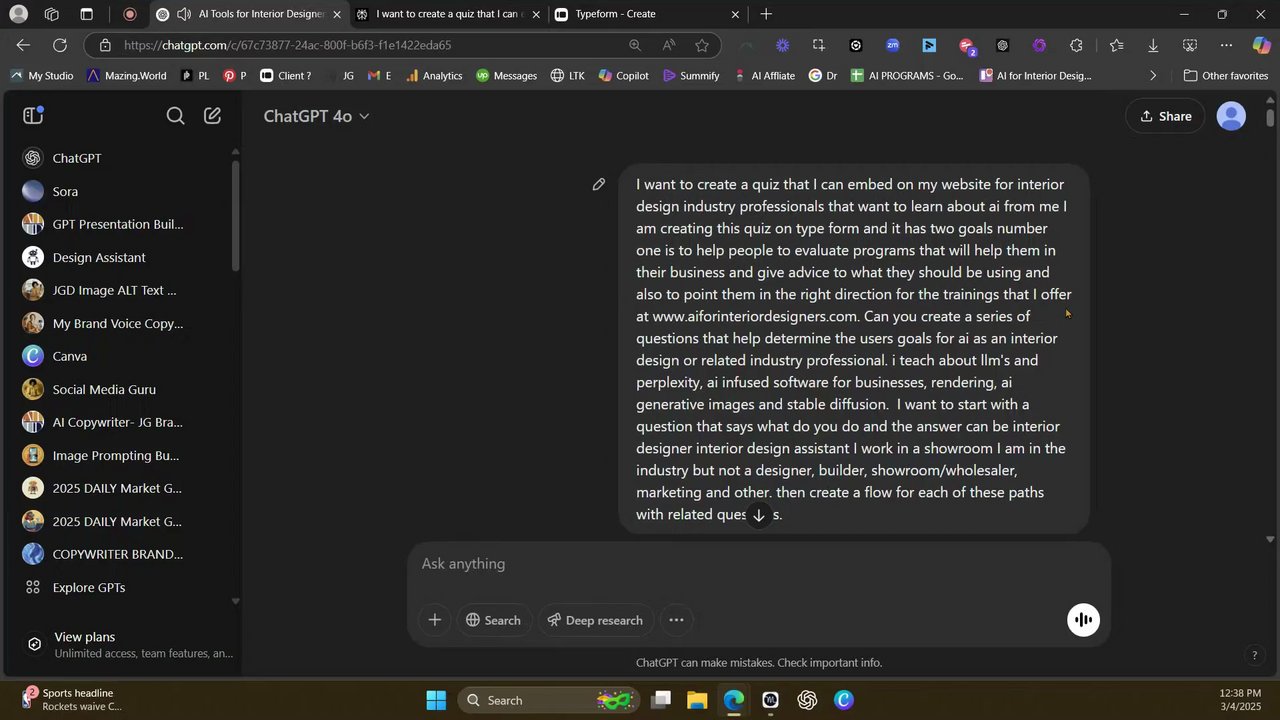Enable the Search web tool button
The height and width of the screenshot is (720, 1280).
pos(493,620)
